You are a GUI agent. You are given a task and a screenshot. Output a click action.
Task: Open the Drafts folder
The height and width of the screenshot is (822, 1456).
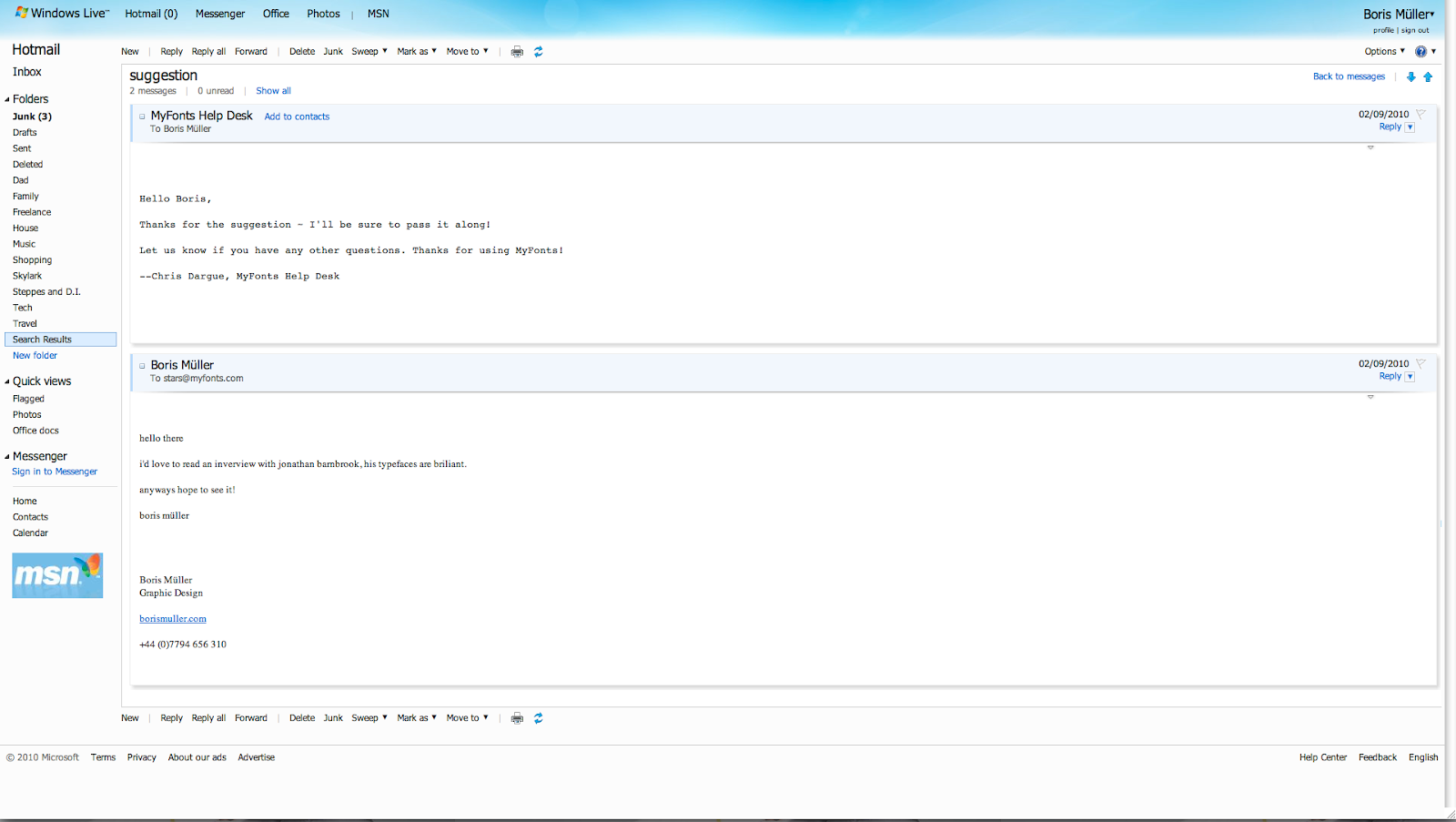pos(25,133)
